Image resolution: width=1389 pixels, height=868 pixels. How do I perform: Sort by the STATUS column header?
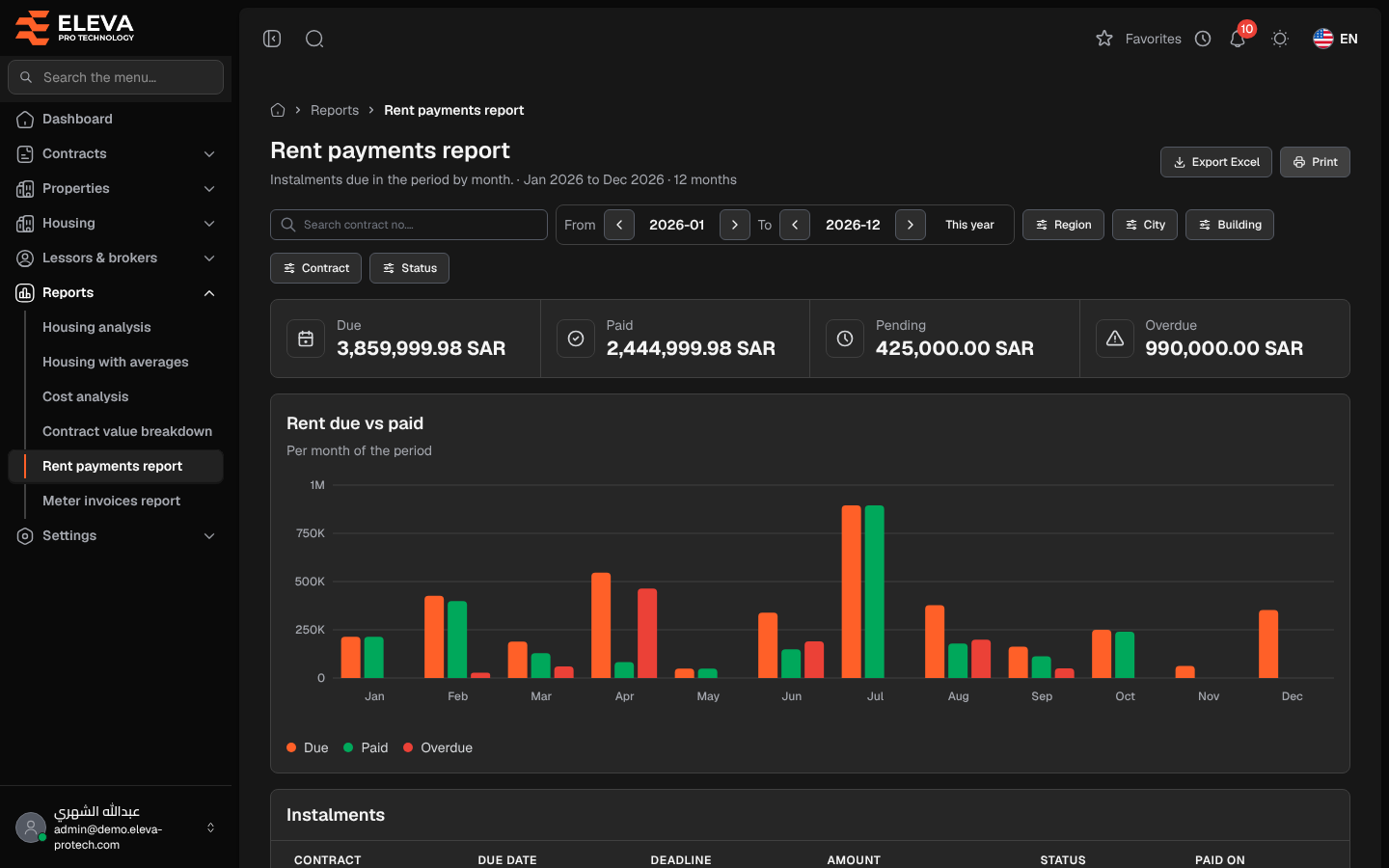coord(1063,859)
